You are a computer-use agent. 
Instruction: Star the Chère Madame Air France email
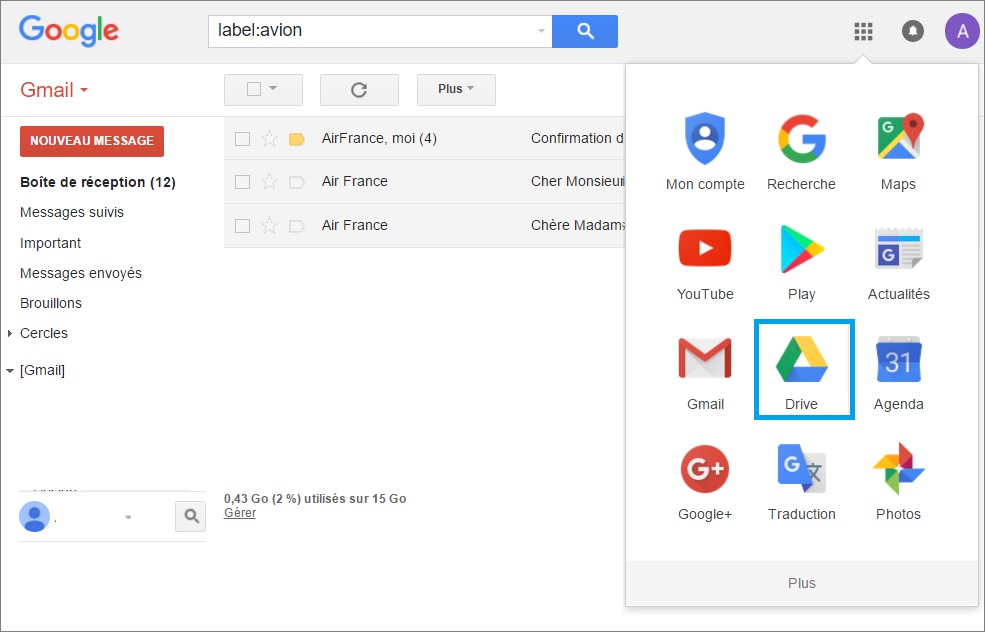click(269, 226)
